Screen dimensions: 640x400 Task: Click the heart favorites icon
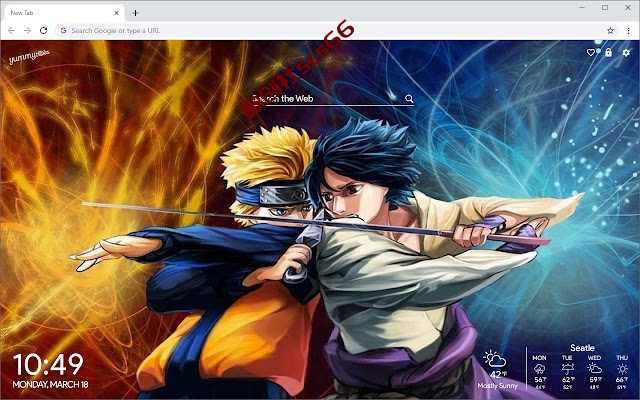pos(591,53)
